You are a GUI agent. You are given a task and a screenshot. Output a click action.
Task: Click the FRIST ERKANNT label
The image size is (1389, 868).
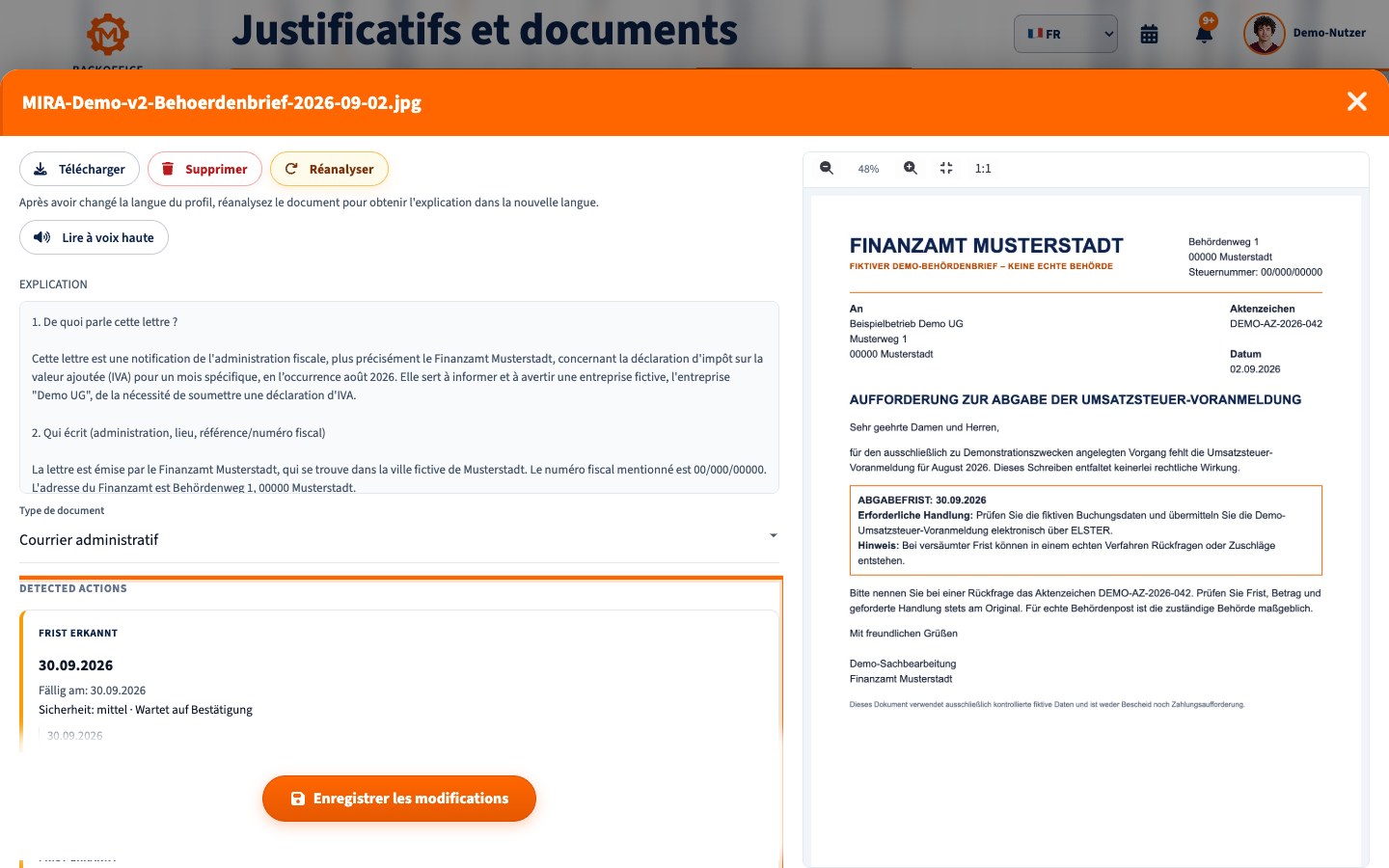(x=78, y=634)
